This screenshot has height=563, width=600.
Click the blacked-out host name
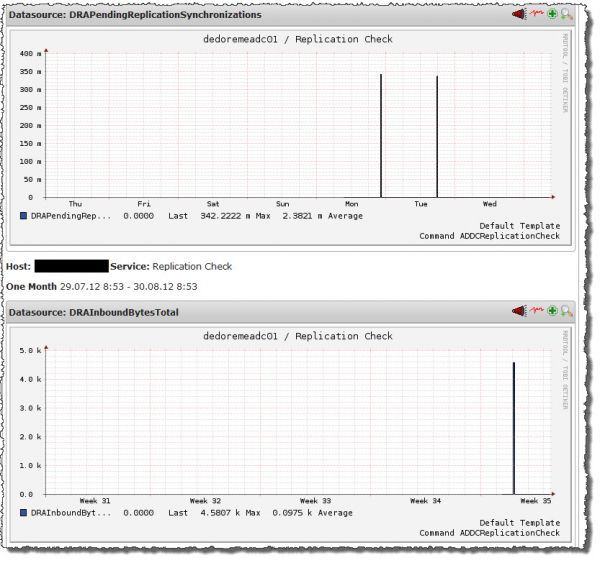click(x=71, y=267)
